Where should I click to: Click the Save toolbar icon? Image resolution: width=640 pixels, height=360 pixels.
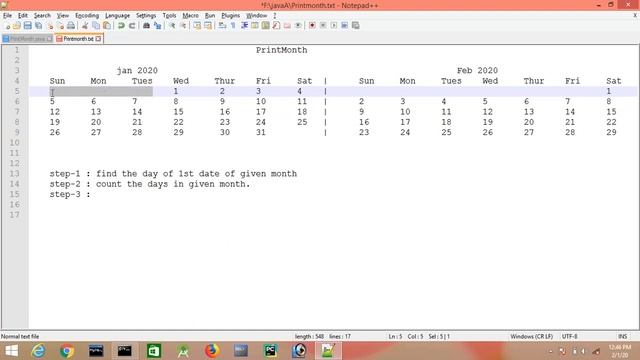[x=27, y=26]
